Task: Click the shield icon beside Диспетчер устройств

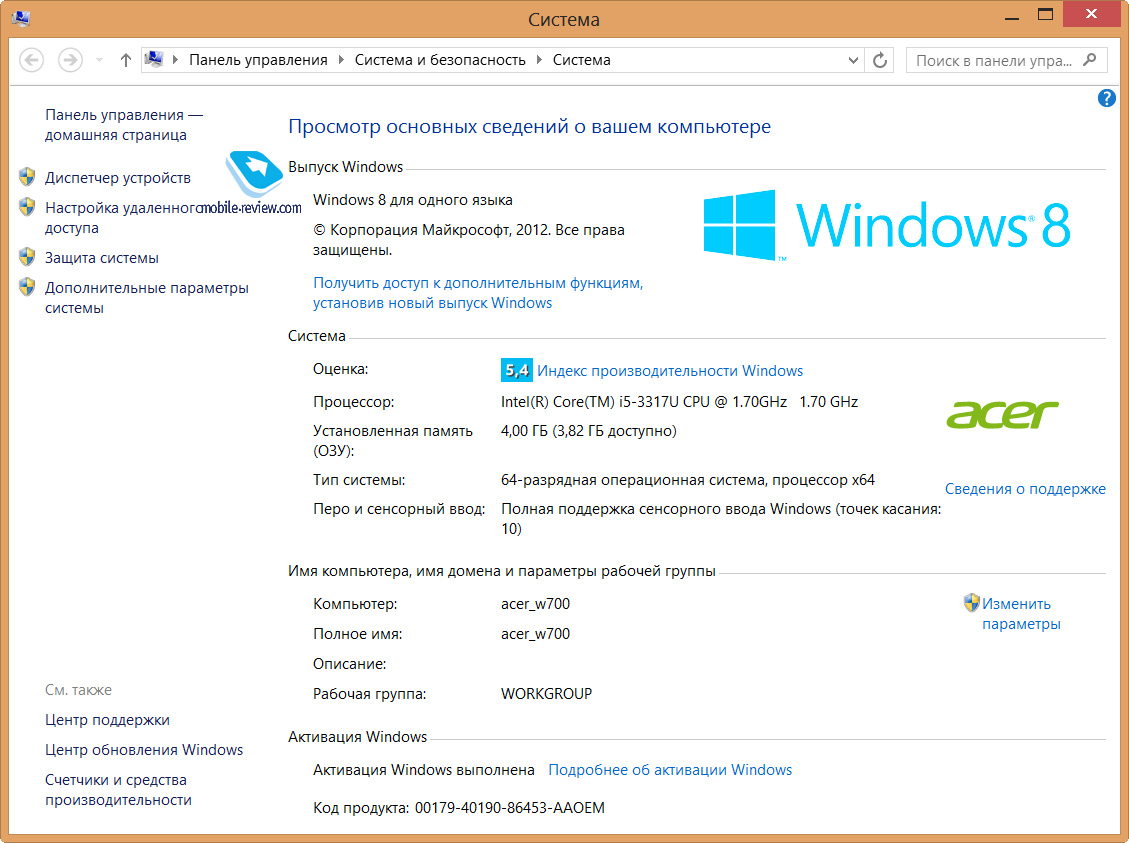Action: [x=27, y=178]
